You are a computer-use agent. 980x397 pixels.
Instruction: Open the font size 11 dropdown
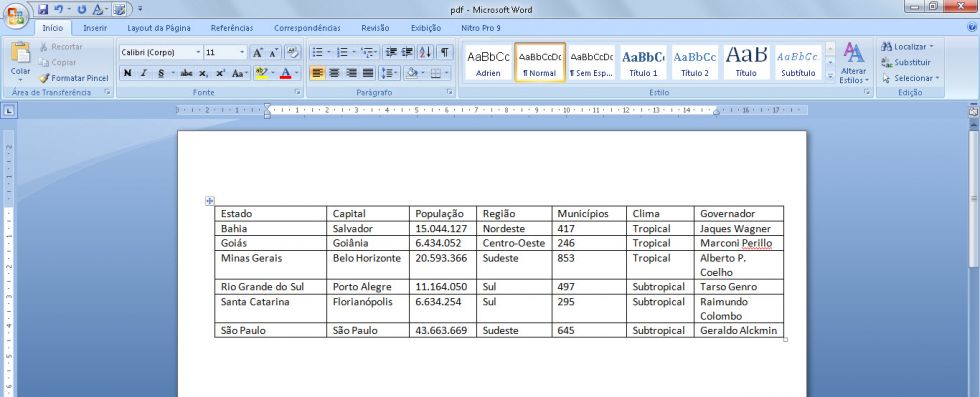[242, 53]
